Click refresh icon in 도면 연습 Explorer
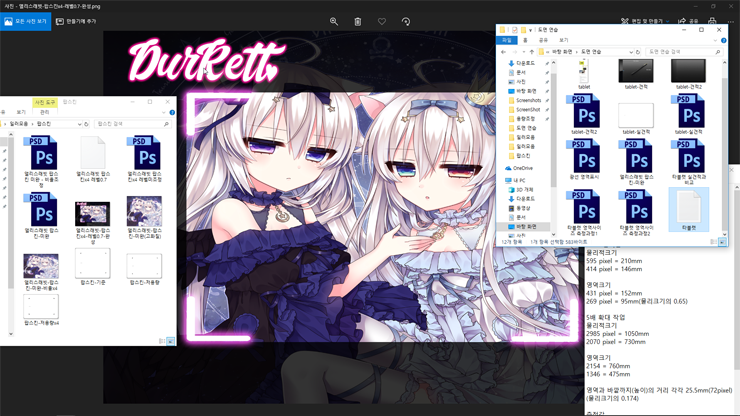Viewport: 740px width, 416px height. pos(638,52)
